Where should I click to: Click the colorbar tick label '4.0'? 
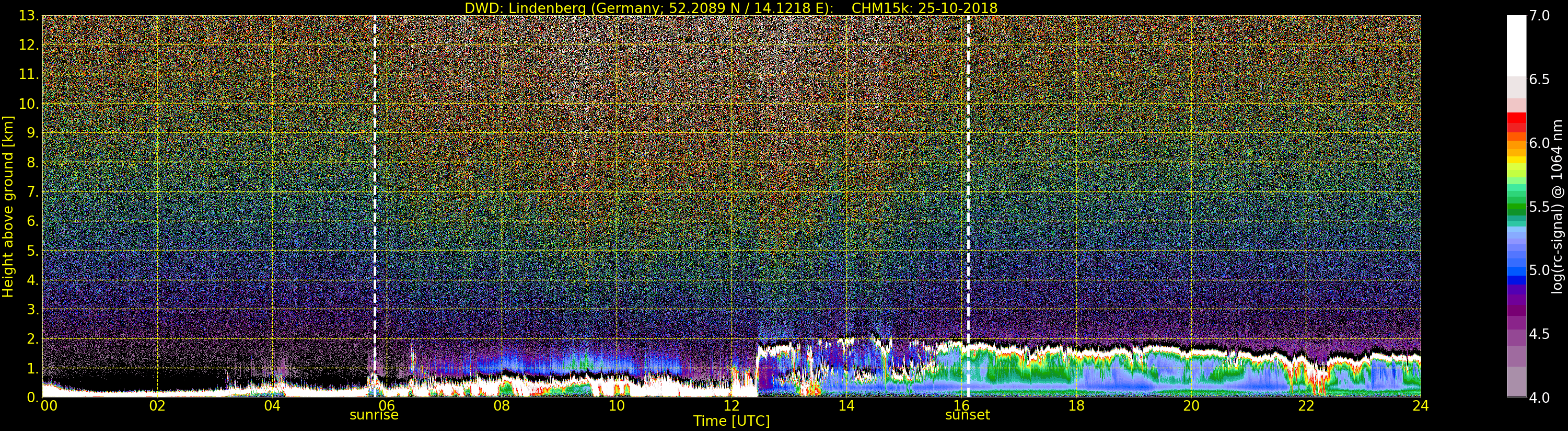[x=1539, y=397]
